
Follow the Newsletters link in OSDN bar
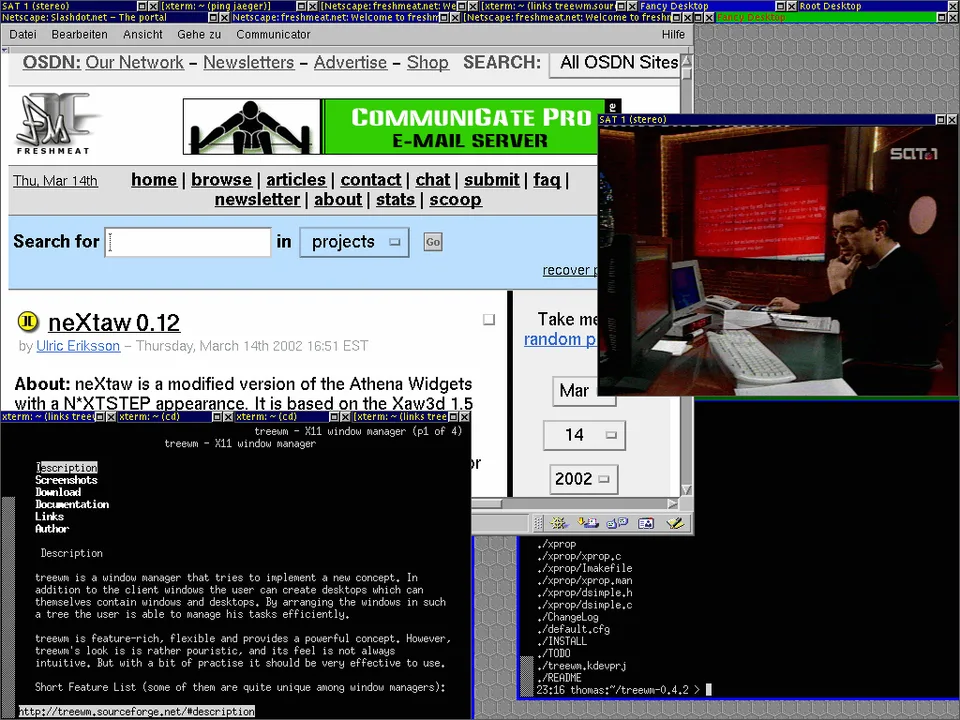click(249, 62)
